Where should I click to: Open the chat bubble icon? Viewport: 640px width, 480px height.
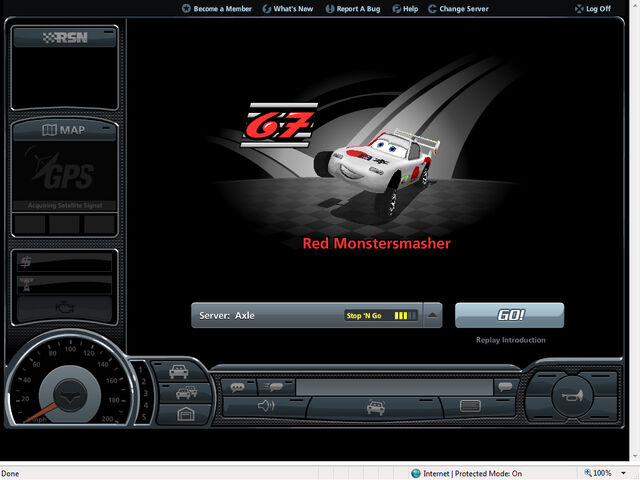click(x=238, y=387)
